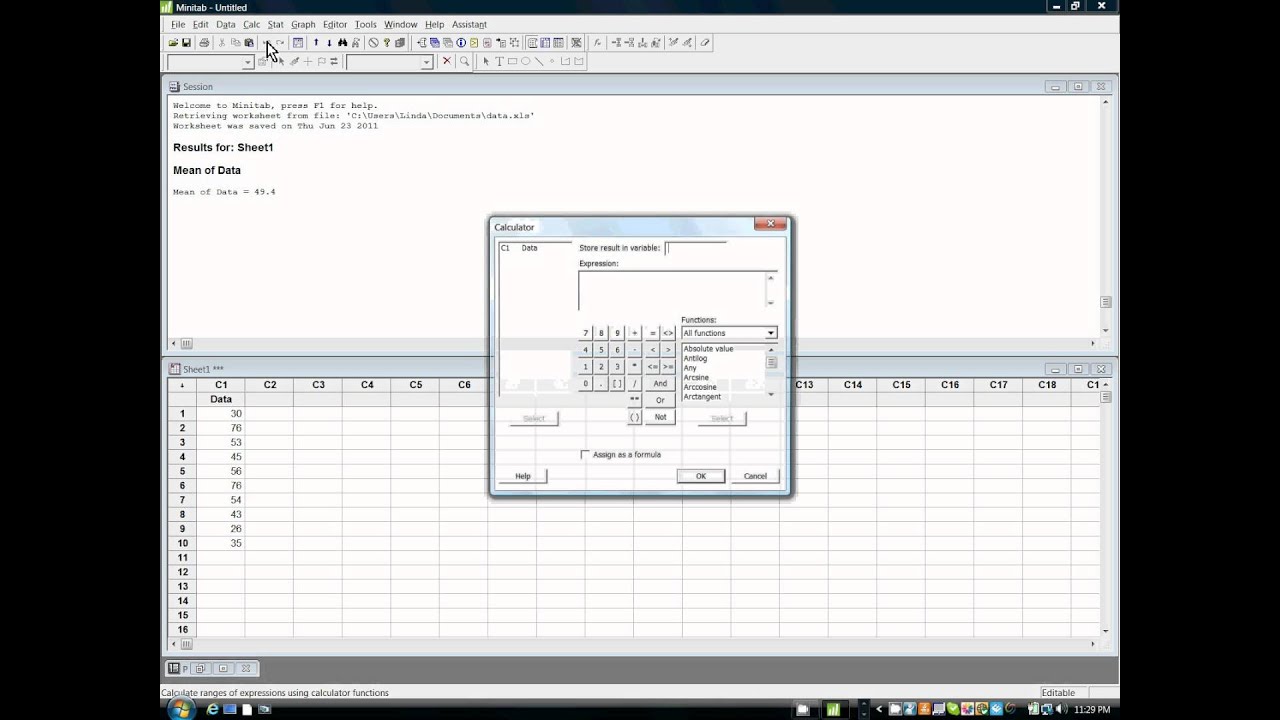Click OK in the Calculator dialog
The image size is (1280, 720).
coord(700,476)
